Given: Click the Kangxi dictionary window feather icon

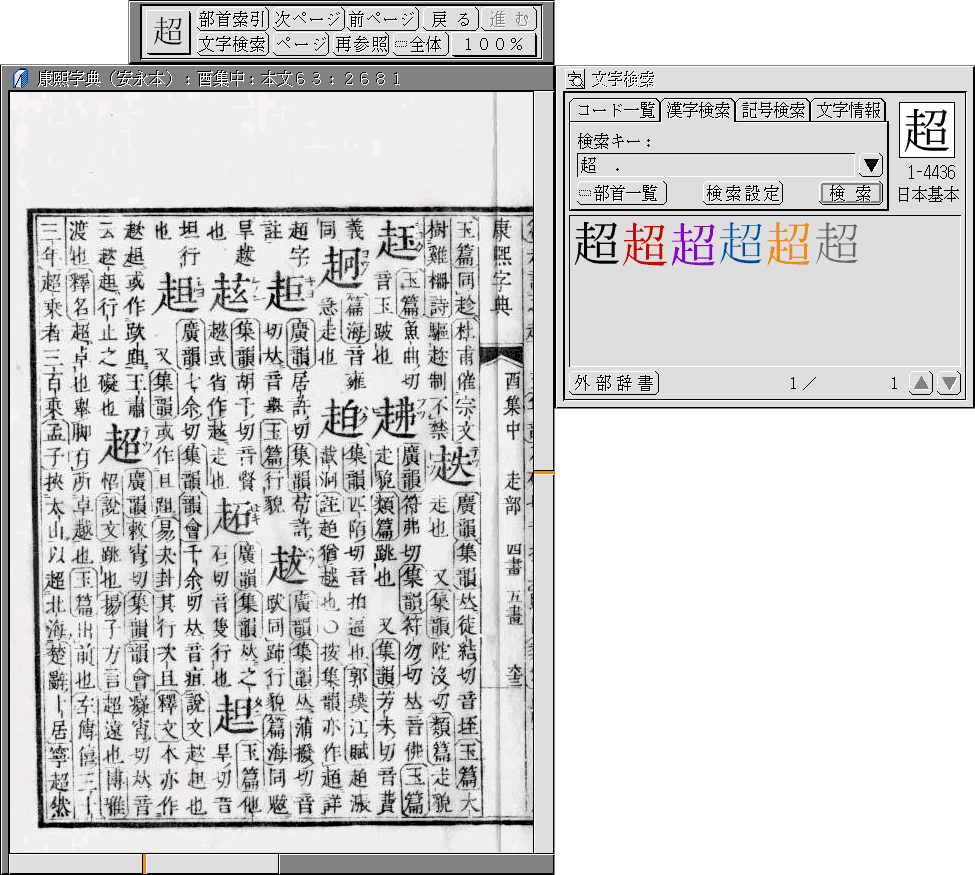Looking at the screenshot, I should coord(20,79).
